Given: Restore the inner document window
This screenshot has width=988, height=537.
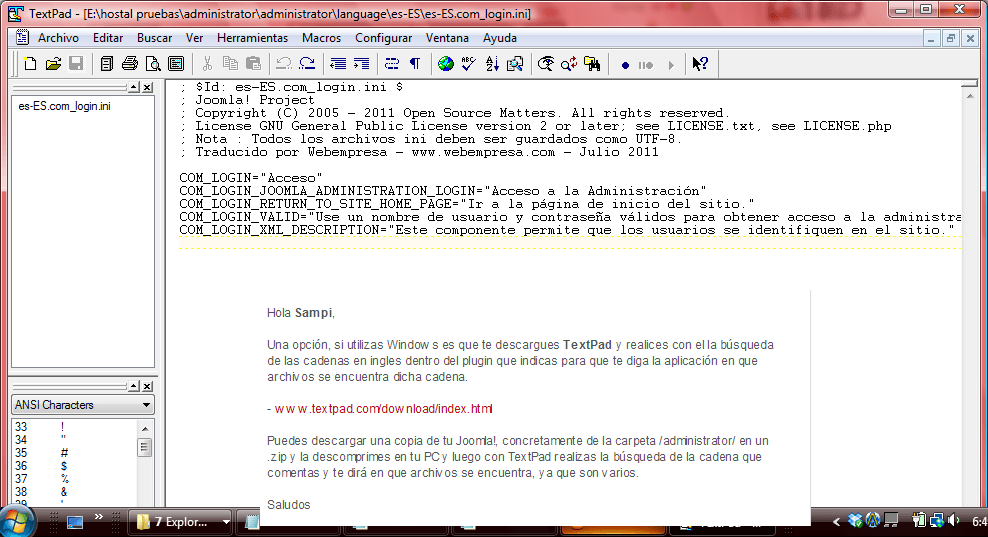Looking at the screenshot, I should click(951, 38).
